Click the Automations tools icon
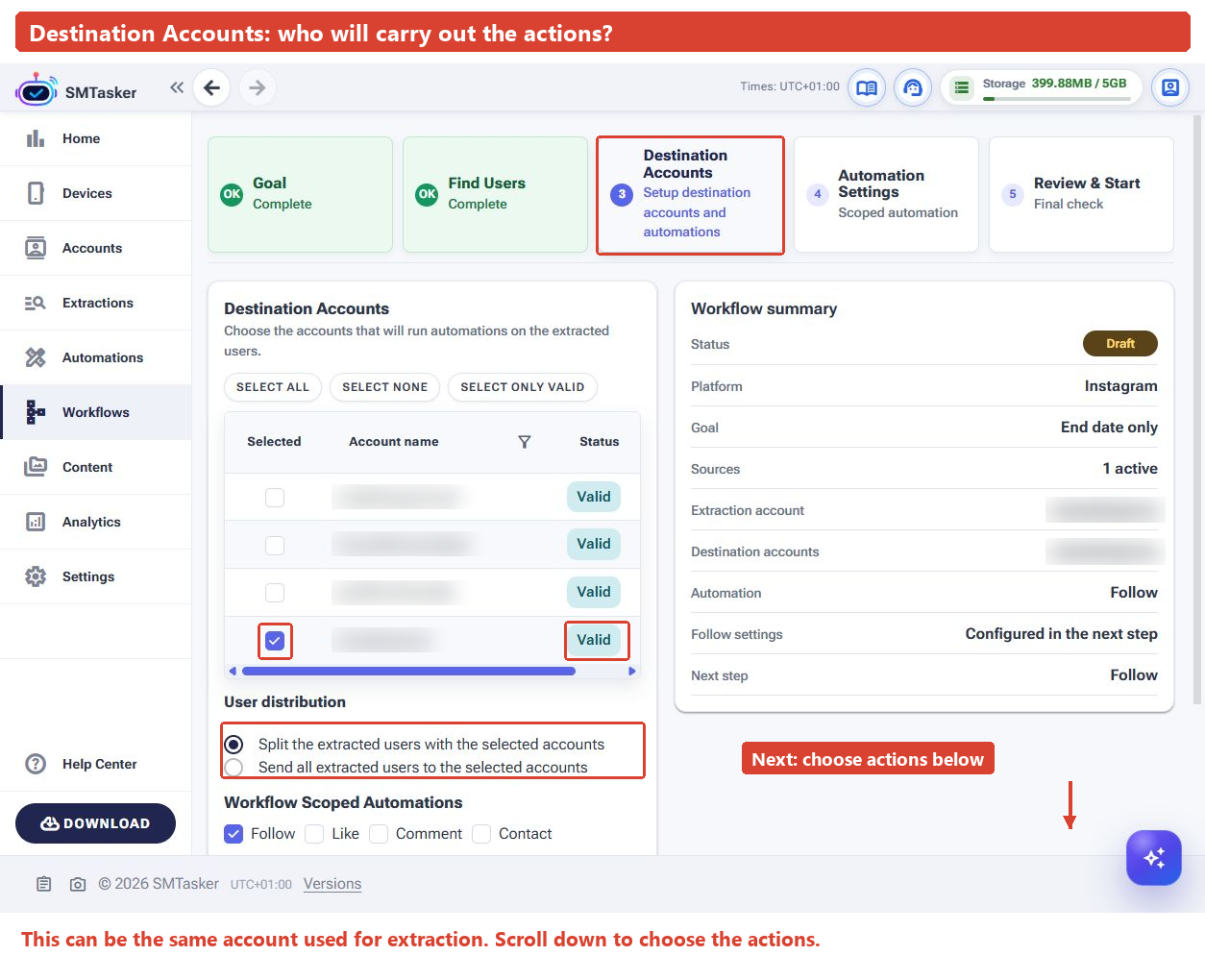 (x=36, y=357)
